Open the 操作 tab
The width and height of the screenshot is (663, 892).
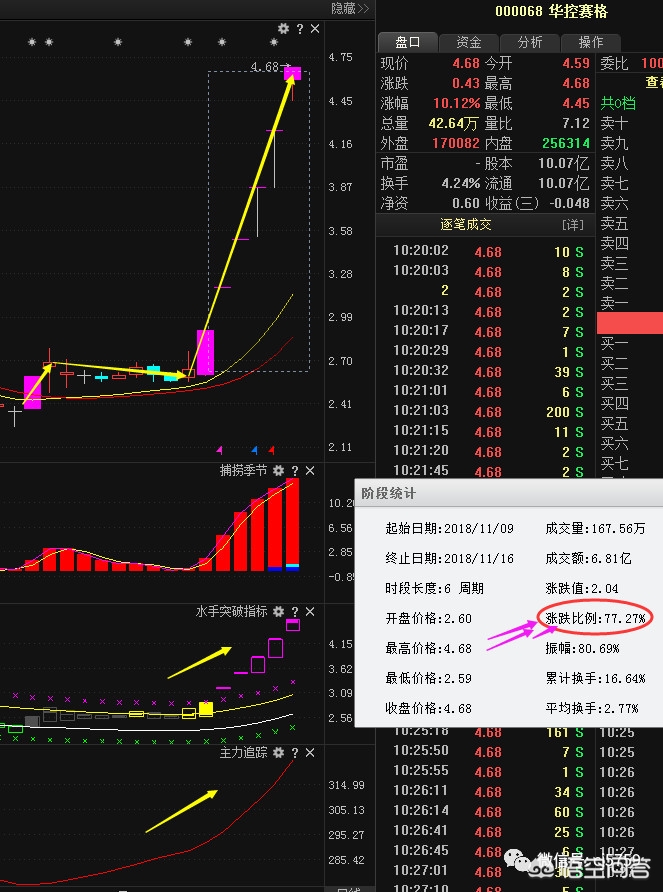(x=591, y=42)
